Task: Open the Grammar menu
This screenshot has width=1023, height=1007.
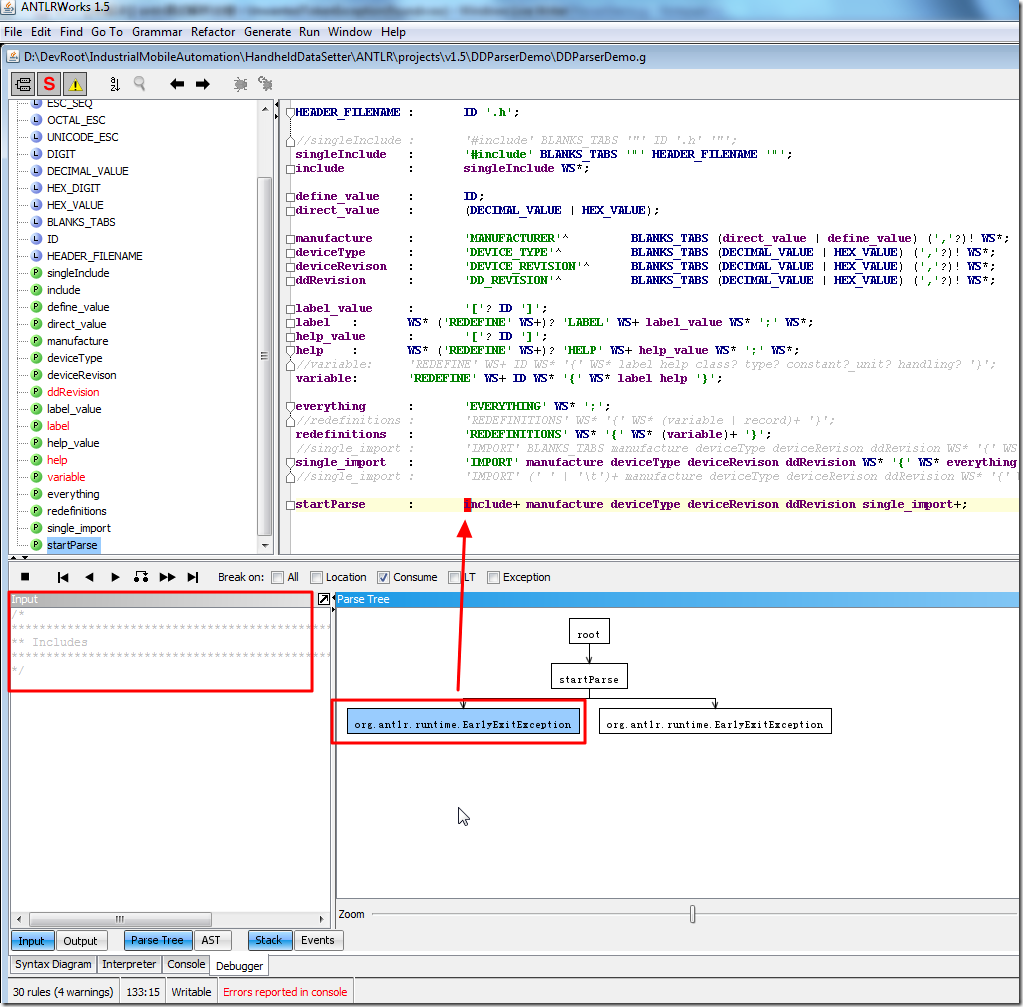Action: click(156, 32)
